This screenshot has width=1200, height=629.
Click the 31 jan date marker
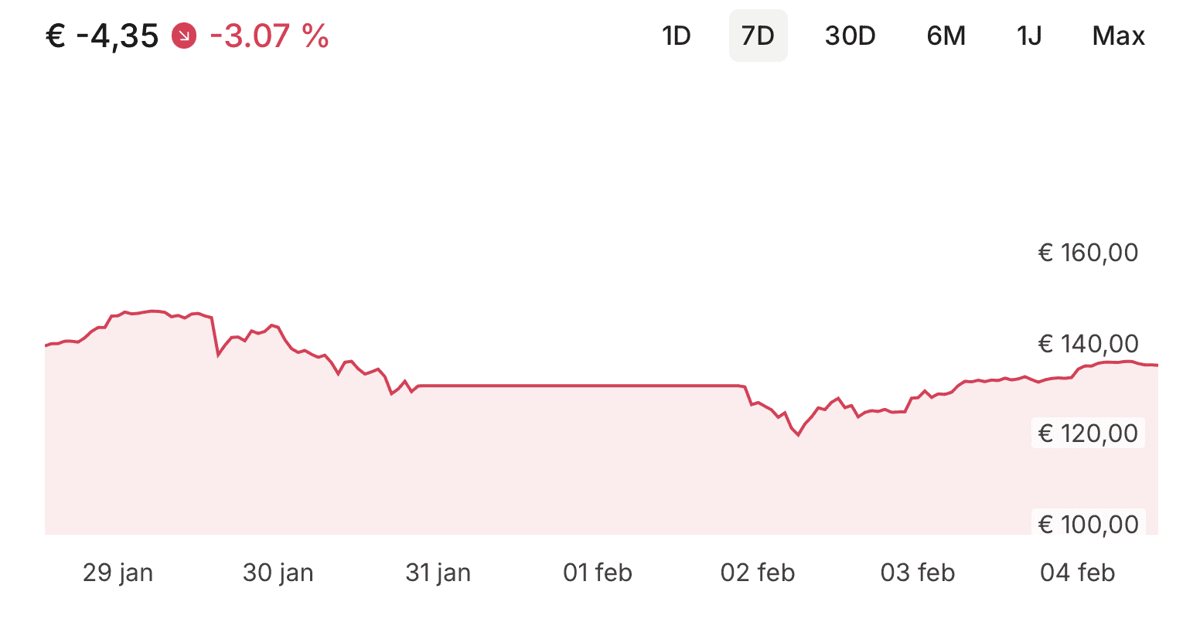(438, 573)
